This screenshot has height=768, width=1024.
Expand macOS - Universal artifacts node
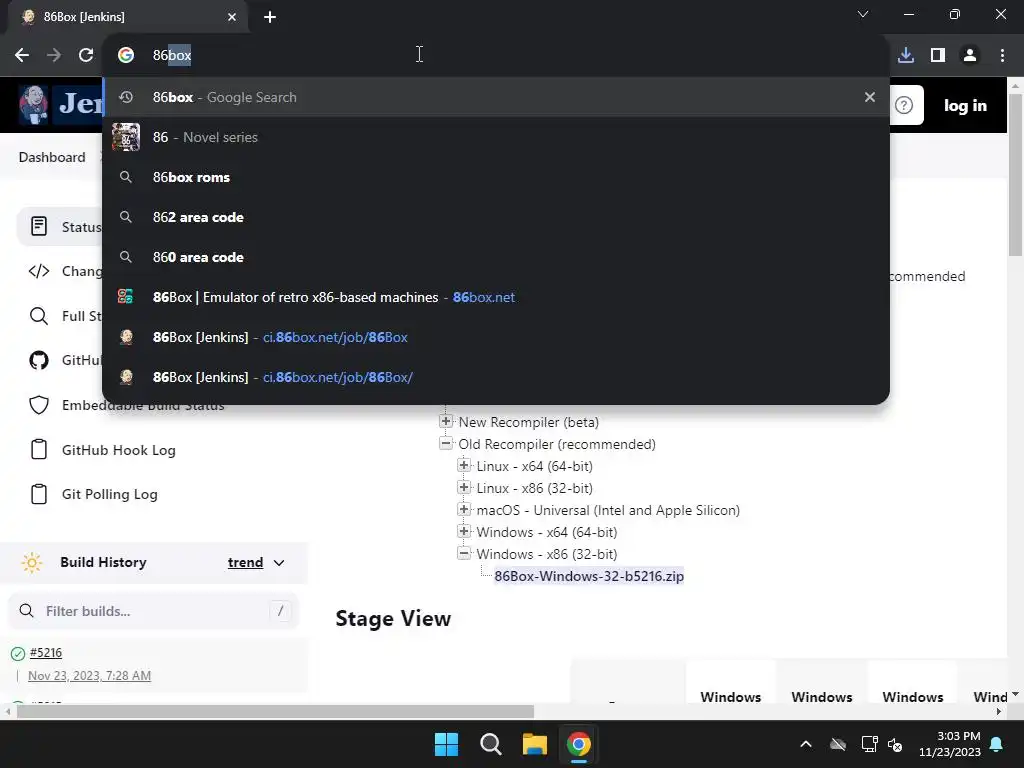click(464, 509)
